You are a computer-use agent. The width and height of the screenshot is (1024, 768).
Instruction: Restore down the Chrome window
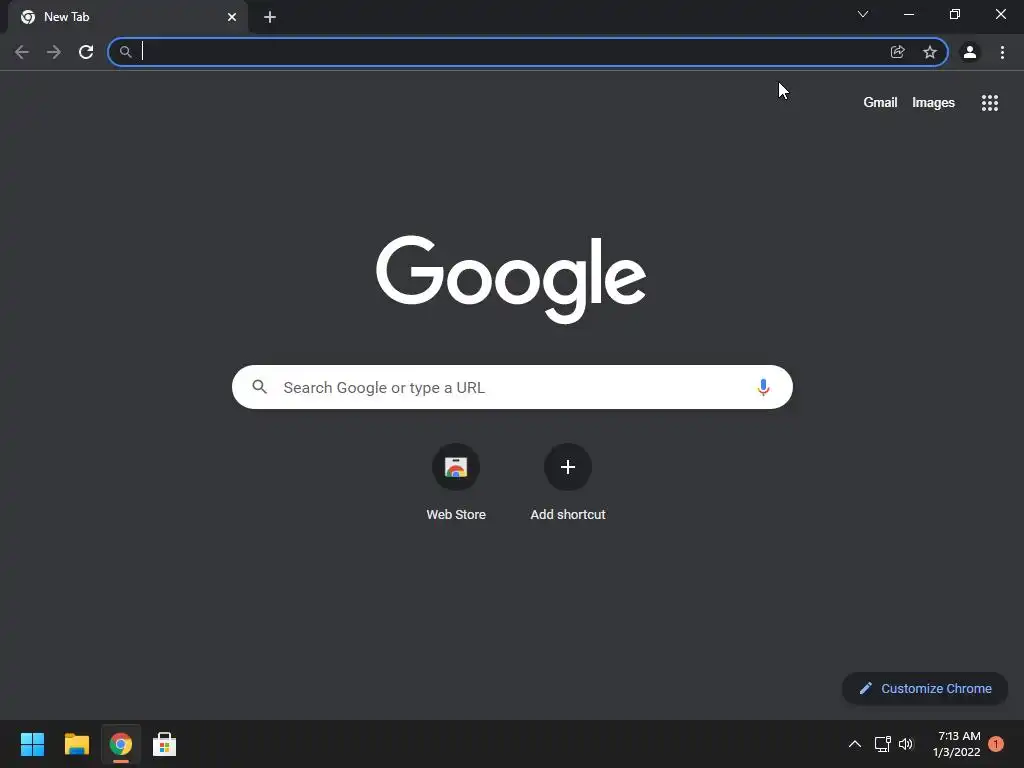[955, 14]
